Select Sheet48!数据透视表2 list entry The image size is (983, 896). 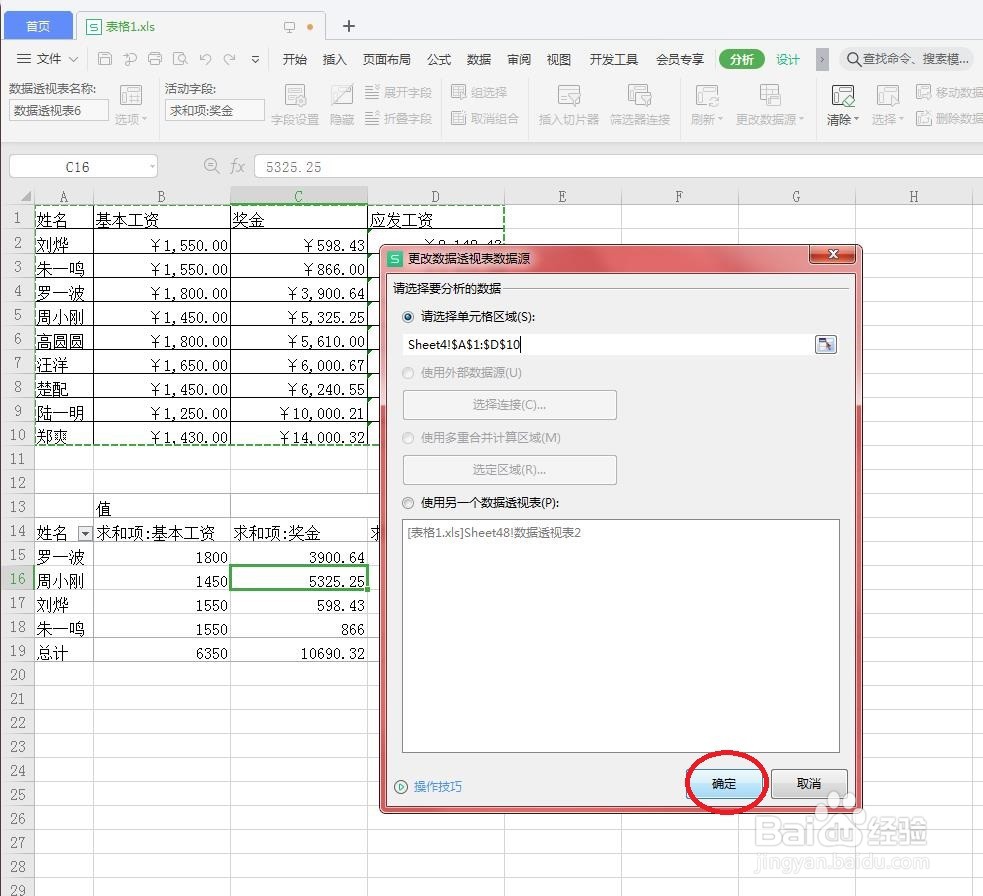[494, 532]
